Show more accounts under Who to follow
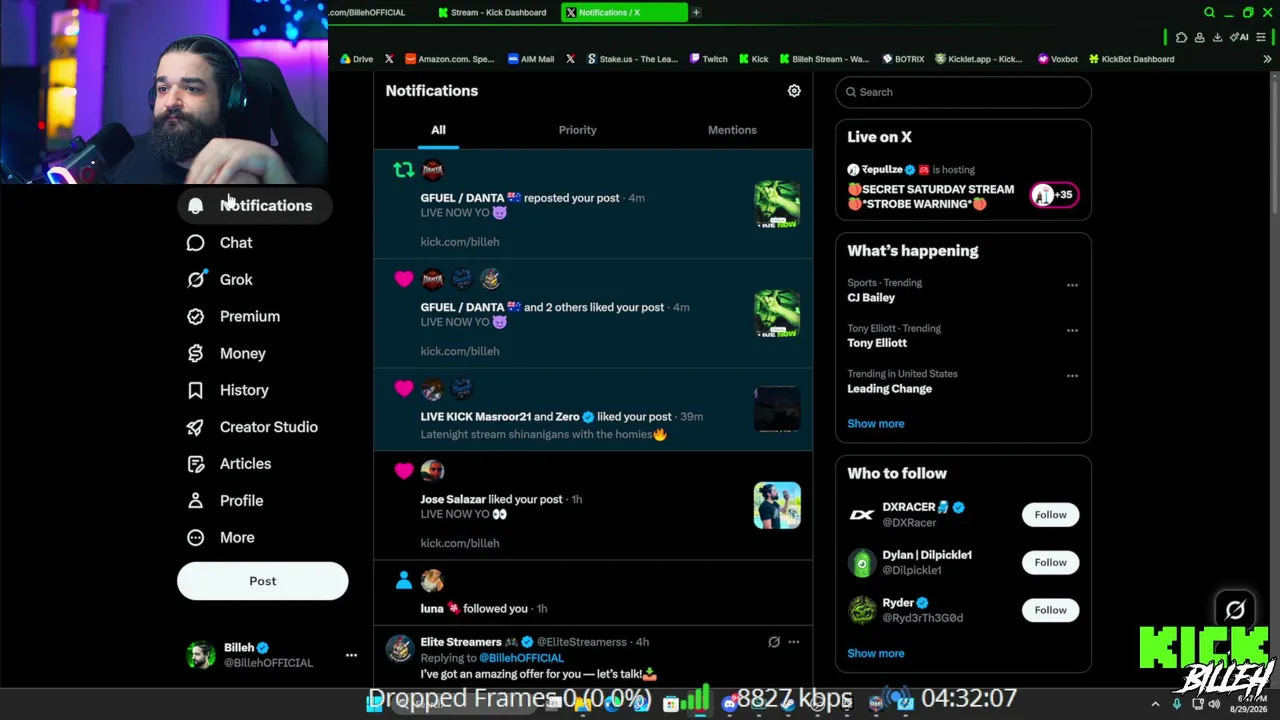The width and height of the screenshot is (1280, 720). [x=876, y=653]
